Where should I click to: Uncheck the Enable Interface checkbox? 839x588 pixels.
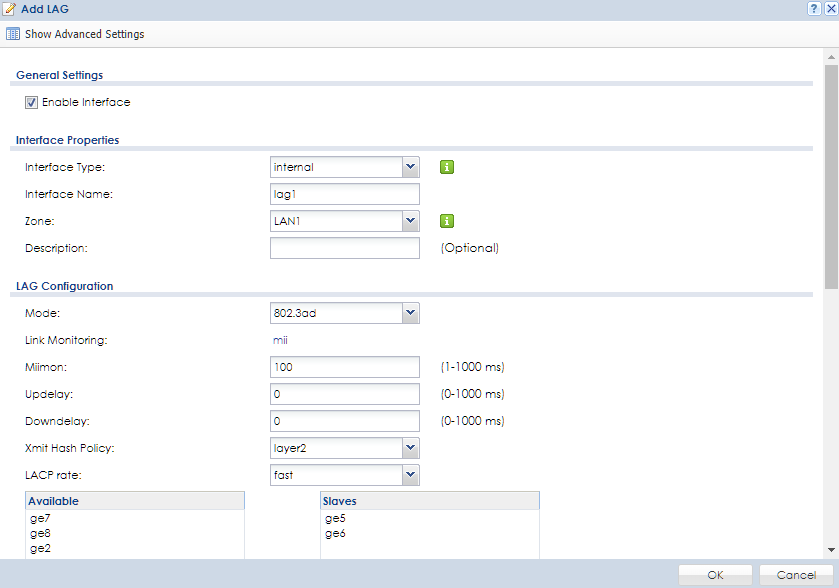point(32,102)
